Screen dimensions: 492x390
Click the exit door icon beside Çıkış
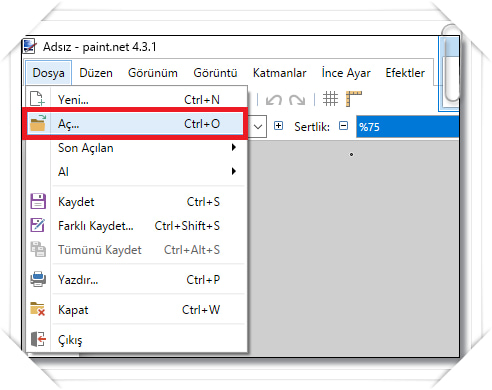point(38,339)
